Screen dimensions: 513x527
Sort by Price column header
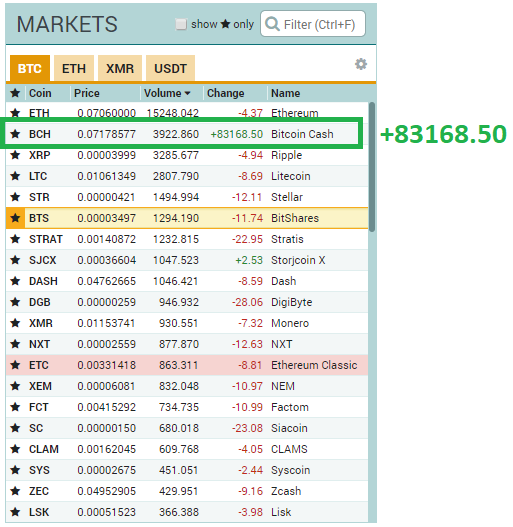click(87, 93)
